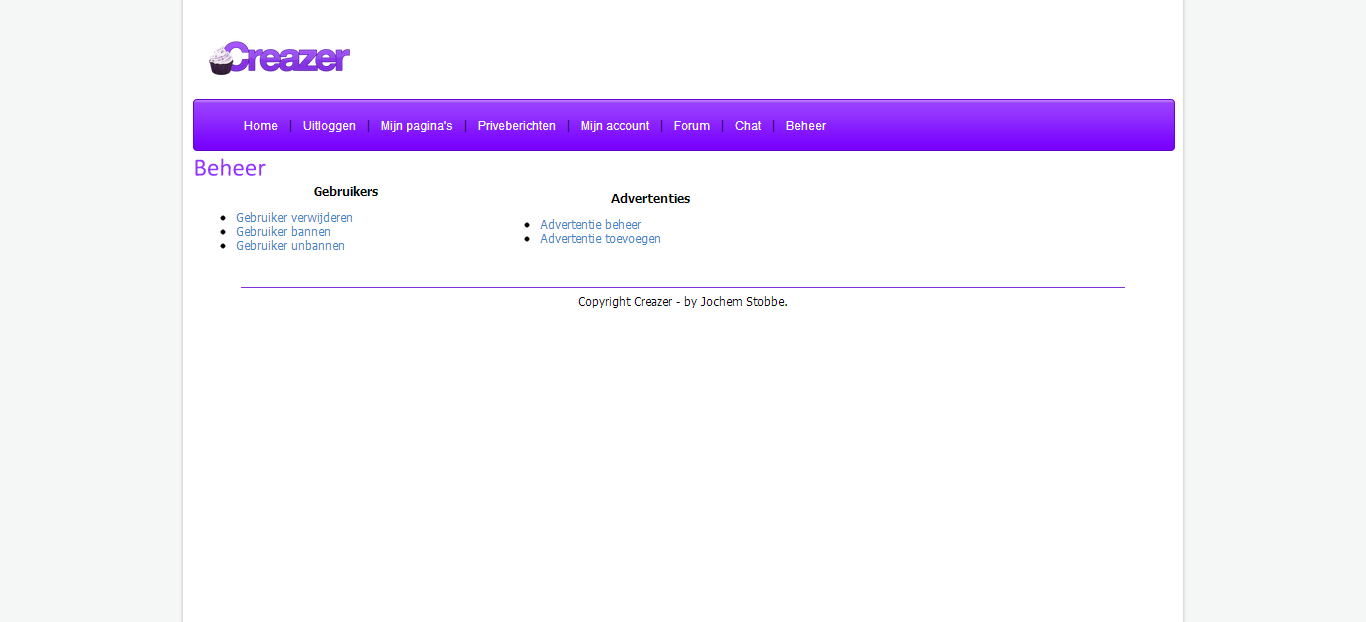
Task: Click the Gebruiker verwijderen link
Action: tap(294, 218)
